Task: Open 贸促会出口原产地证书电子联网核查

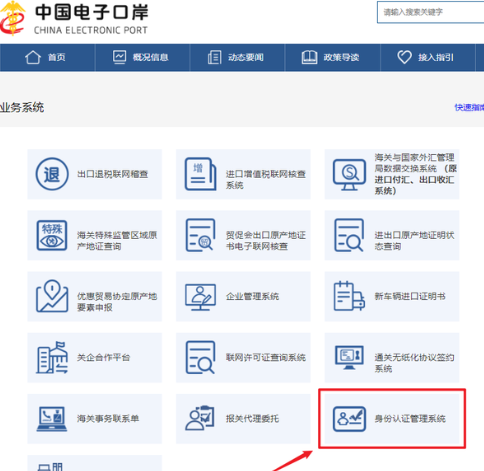Action: point(243,235)
